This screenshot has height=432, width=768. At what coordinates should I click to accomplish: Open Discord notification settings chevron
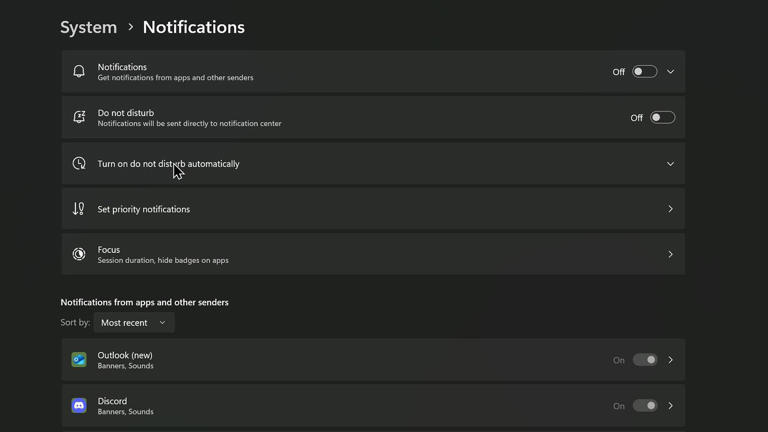[671, 406]
